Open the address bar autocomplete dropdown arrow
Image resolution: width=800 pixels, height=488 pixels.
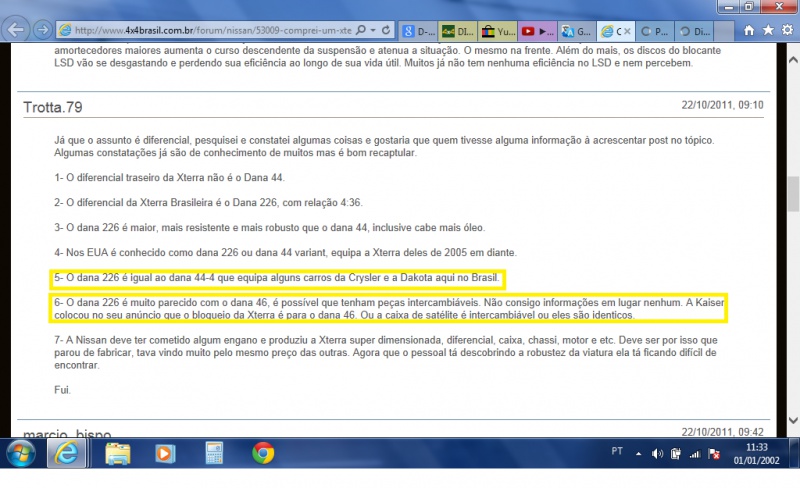(x=373, y=30)
